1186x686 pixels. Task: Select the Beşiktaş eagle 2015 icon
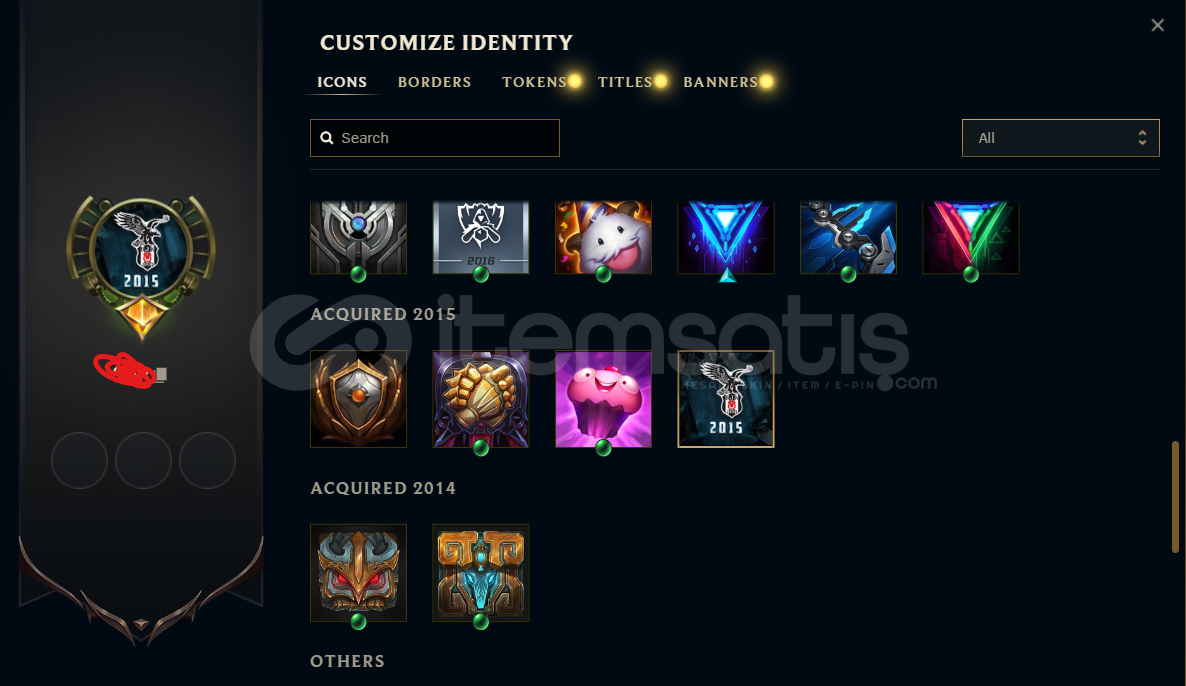tap(725, 399)
